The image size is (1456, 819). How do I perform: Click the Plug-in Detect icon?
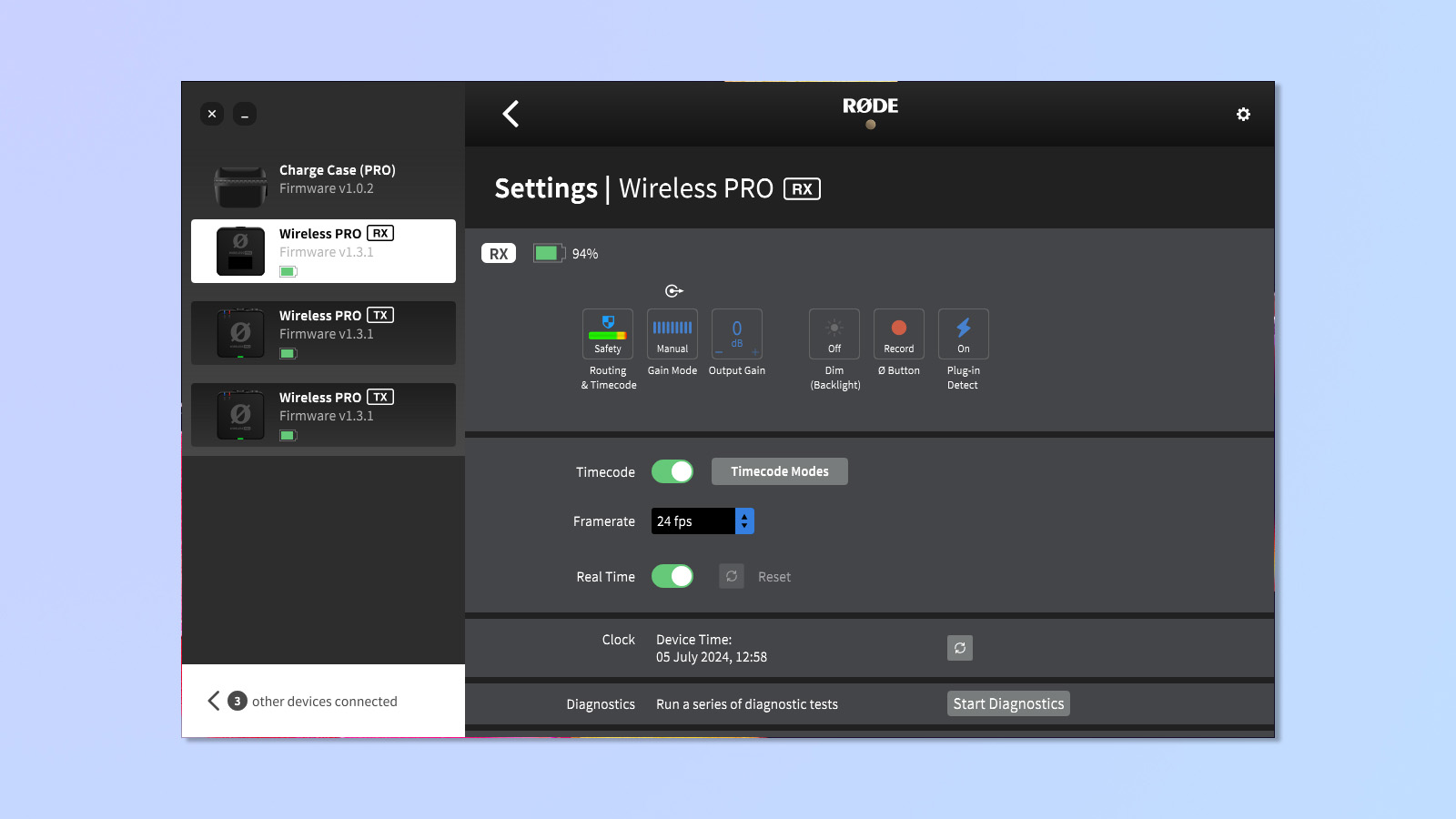coord(963,333)
